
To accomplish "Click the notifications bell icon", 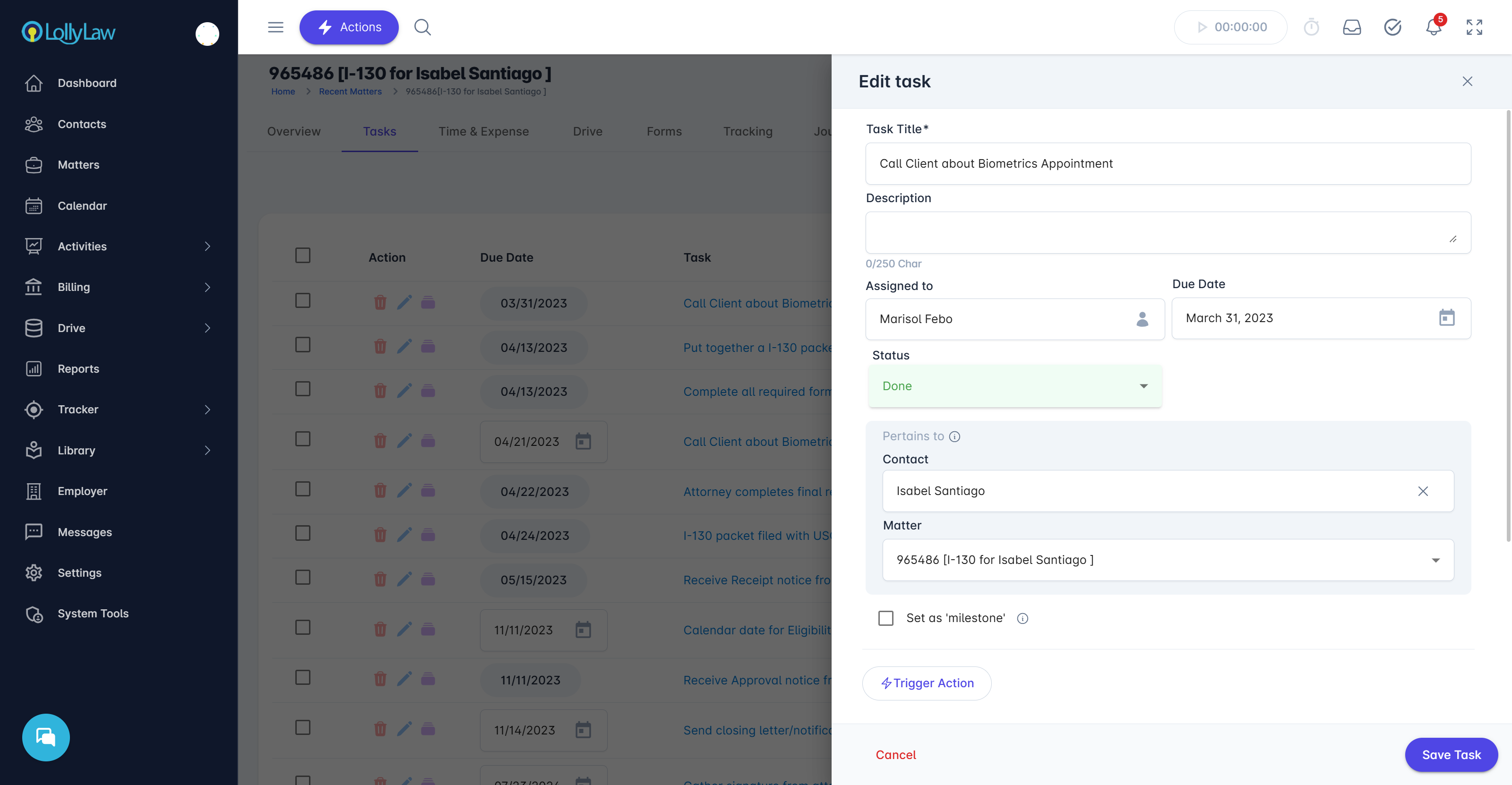I will click(x=1433, y=27).
